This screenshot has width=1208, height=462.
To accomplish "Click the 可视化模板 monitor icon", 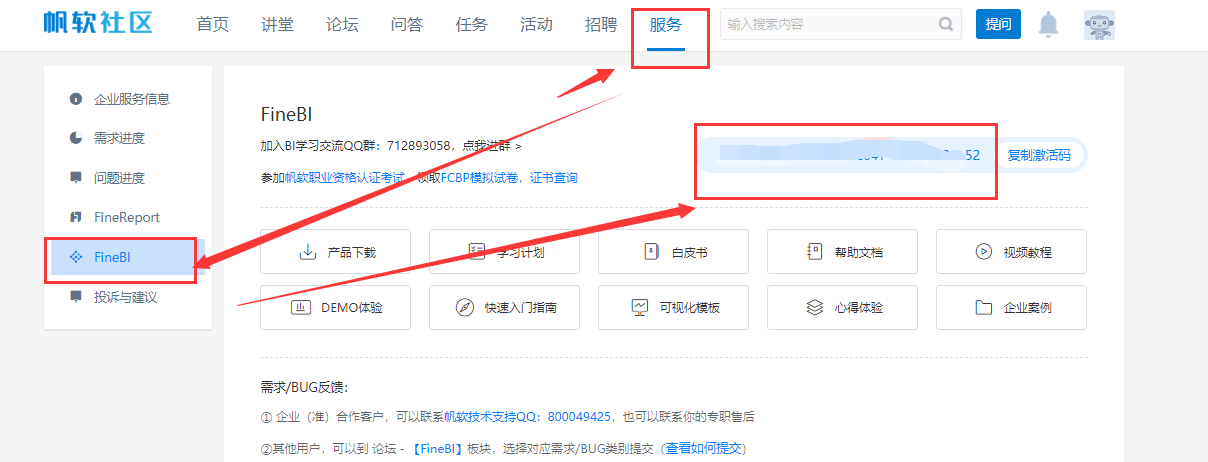I will click(640, 307).
